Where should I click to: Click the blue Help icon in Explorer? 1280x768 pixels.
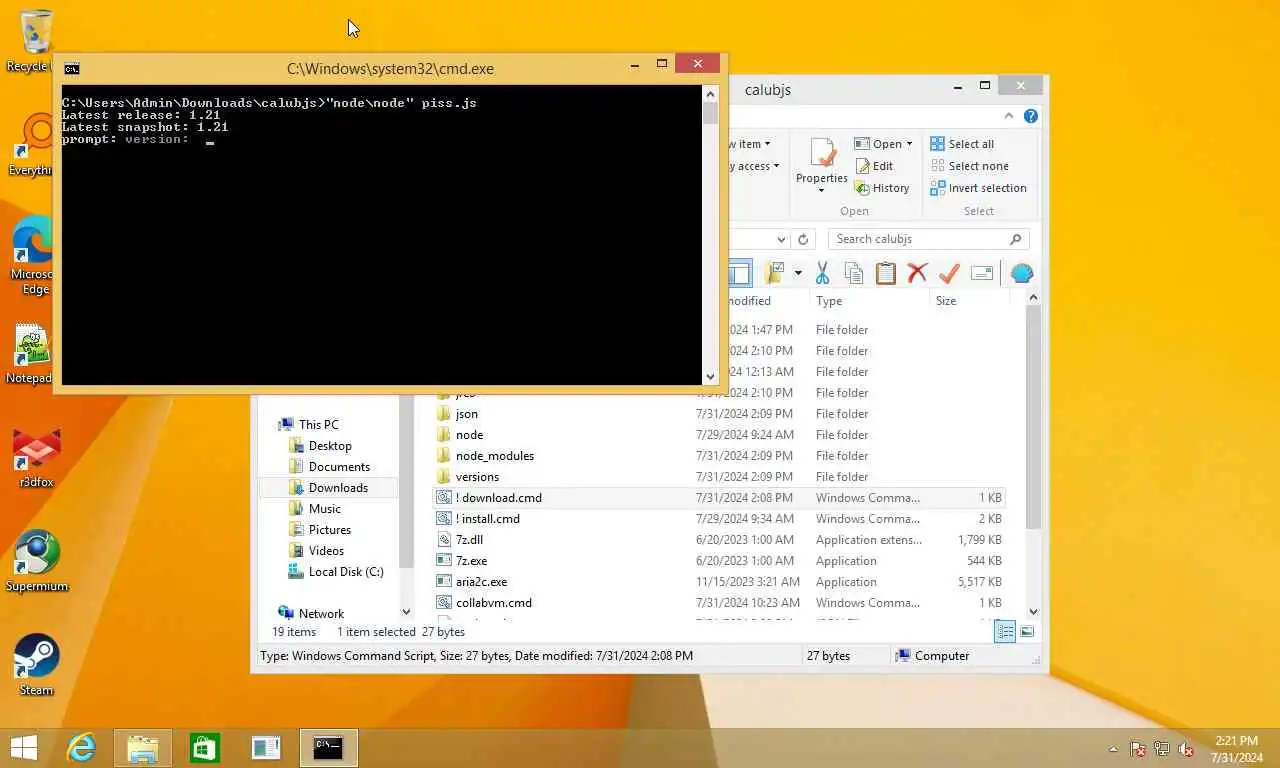[x=1031, y=116]
